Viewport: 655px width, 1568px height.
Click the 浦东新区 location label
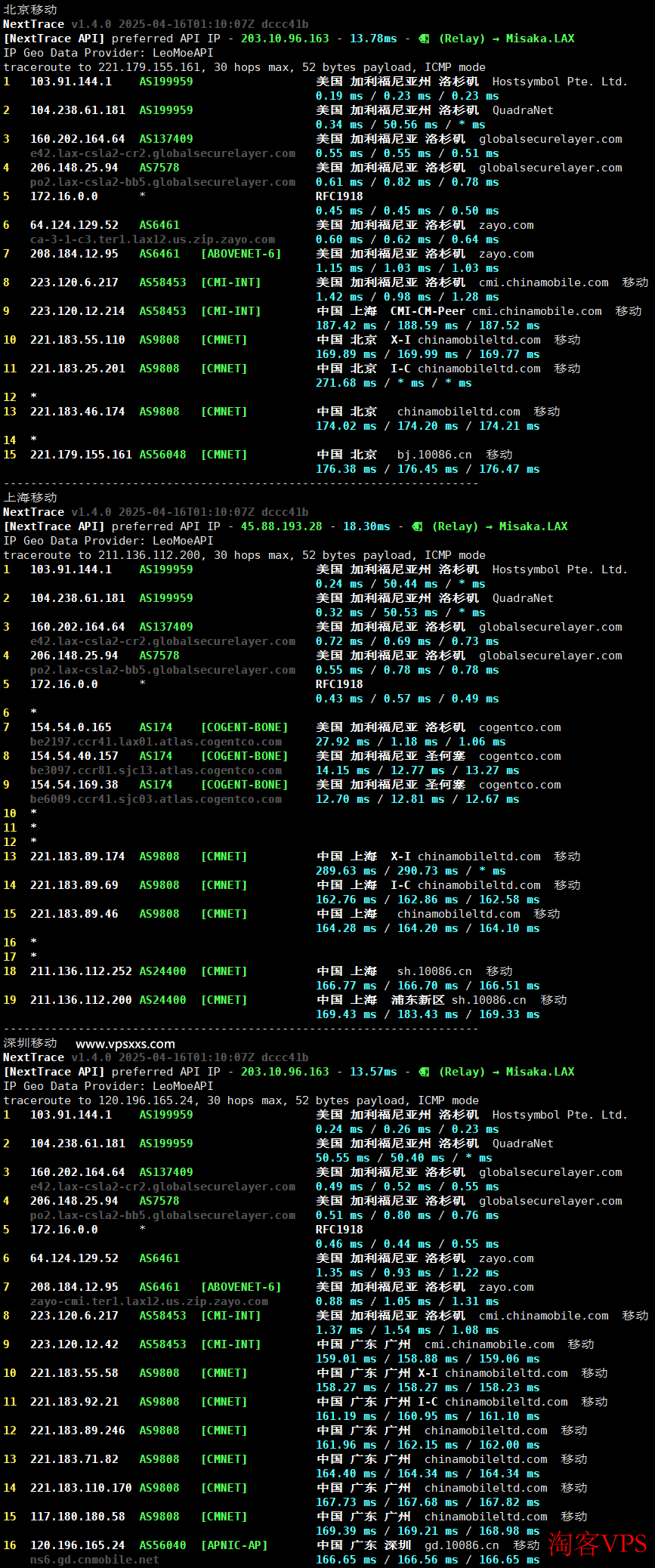(417, 999)
